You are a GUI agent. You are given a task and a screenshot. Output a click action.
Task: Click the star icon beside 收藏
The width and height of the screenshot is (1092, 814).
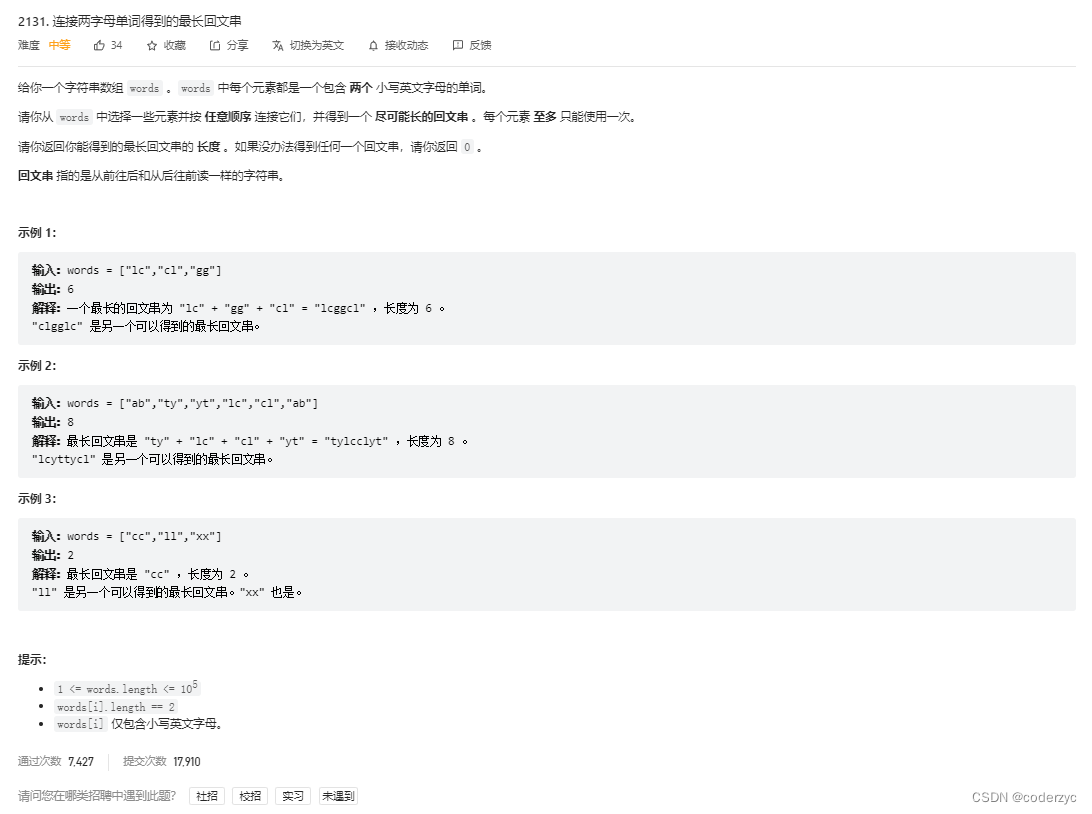(x=153, y=45)
